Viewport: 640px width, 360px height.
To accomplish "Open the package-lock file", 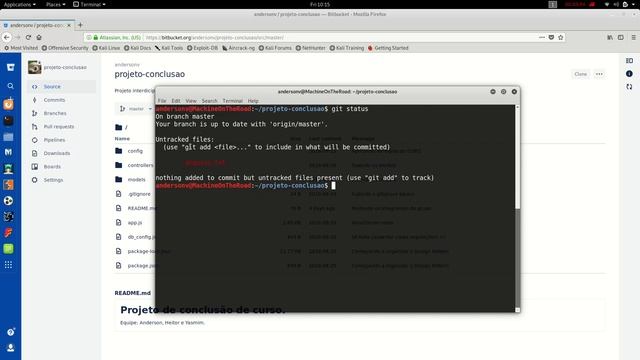I will pos(141,251).
